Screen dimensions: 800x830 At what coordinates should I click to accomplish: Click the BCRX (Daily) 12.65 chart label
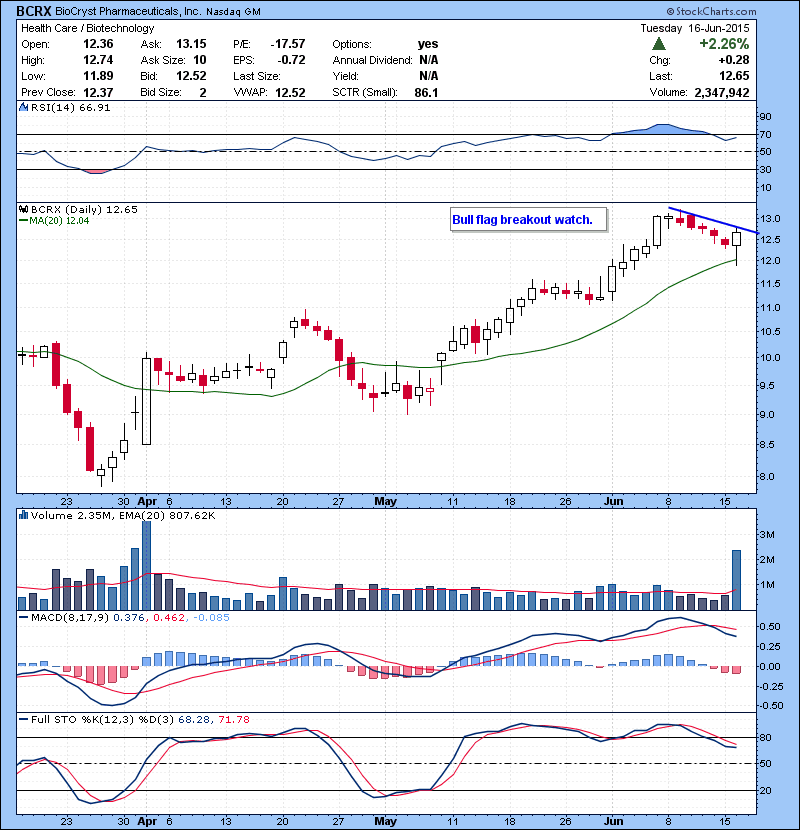(x=84, y=210)
